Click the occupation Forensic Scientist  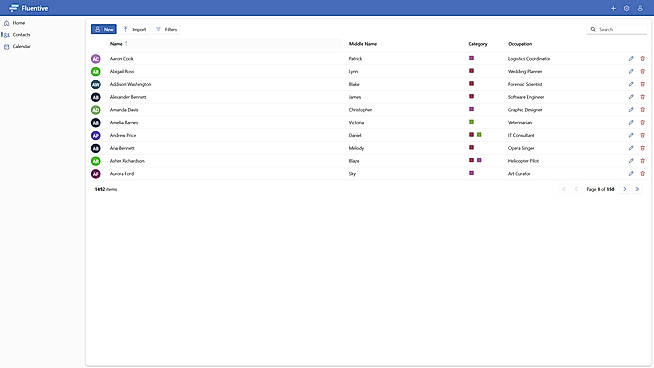click(525, 84)
